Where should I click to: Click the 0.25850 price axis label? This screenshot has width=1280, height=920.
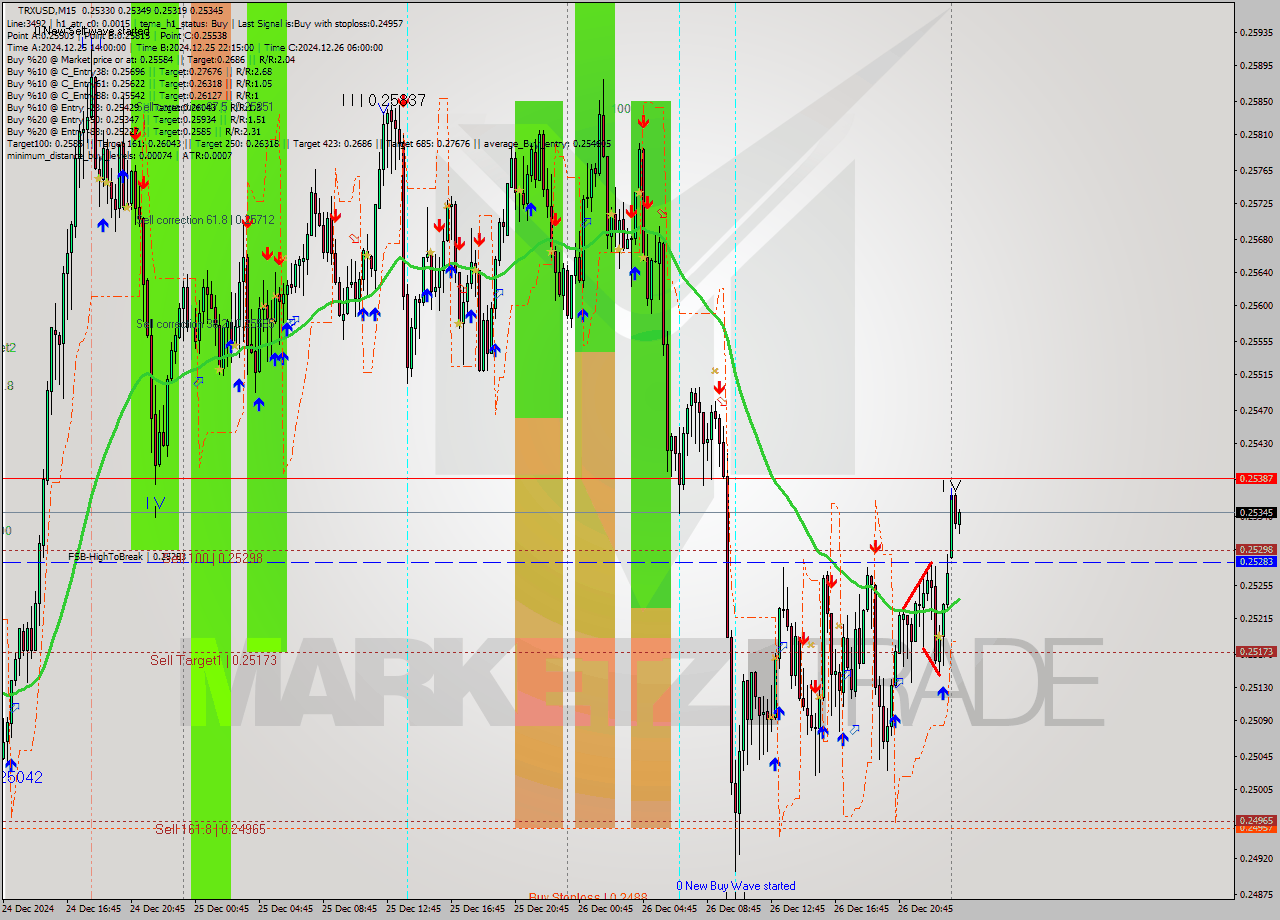click(1256, 101)
